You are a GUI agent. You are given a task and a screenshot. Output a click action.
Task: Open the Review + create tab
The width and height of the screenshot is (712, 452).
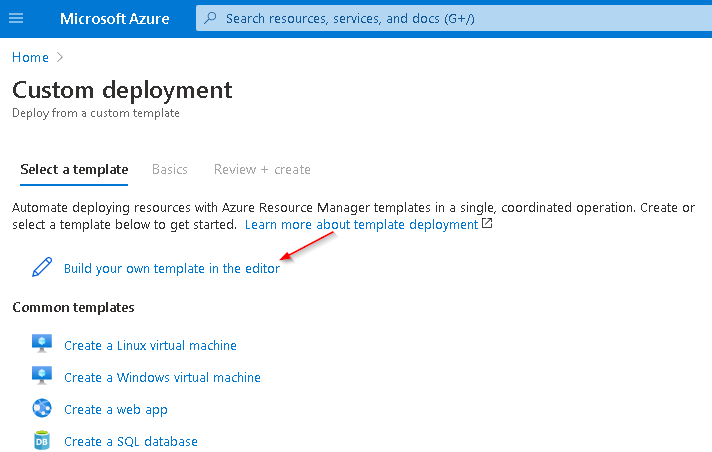[x=262, y=169]
